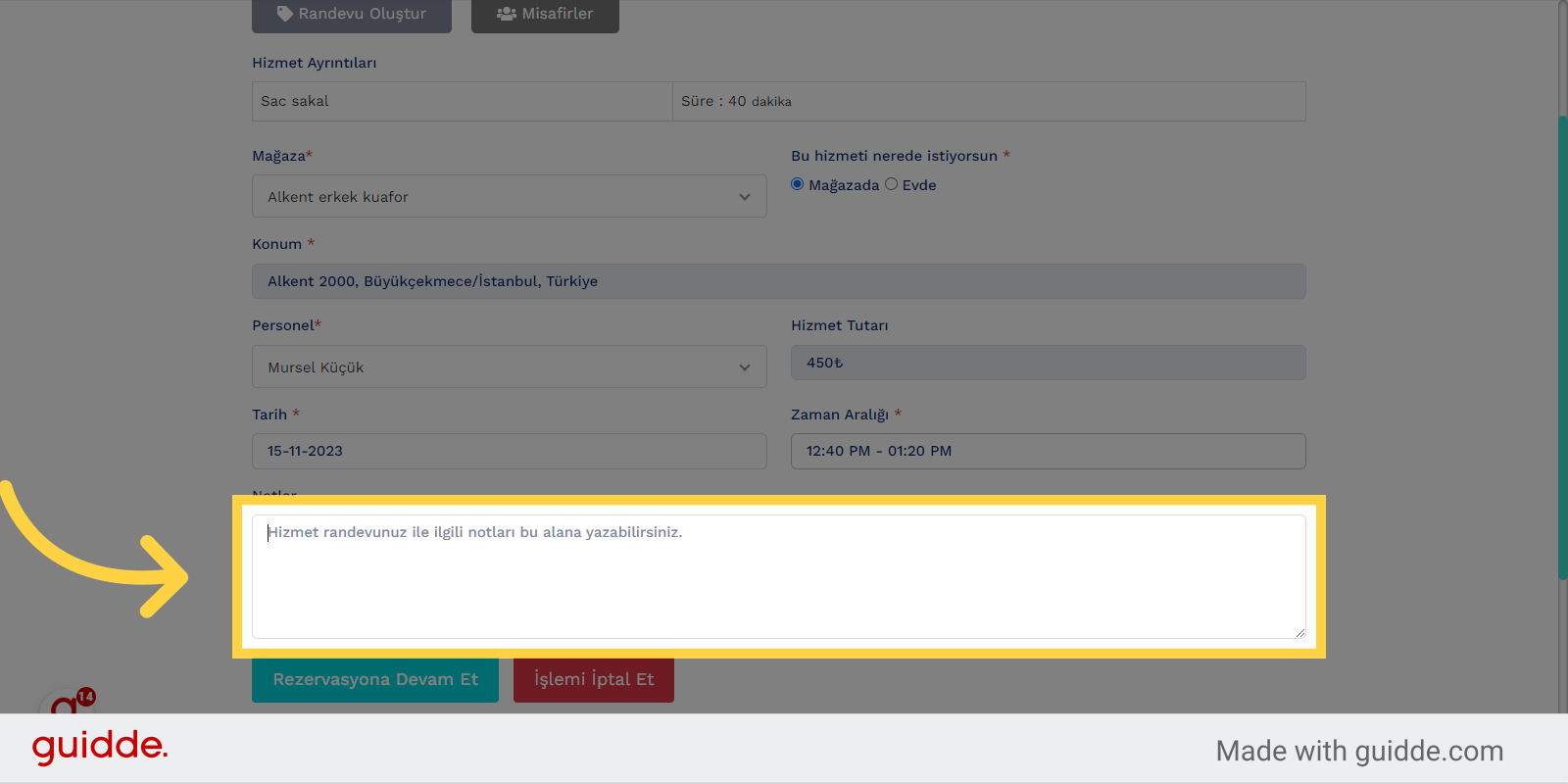Image resolution: width=1568 pixels, height=783 pixels.
Task: Click the Sac sakal service name cell
Action: [463, 101]
